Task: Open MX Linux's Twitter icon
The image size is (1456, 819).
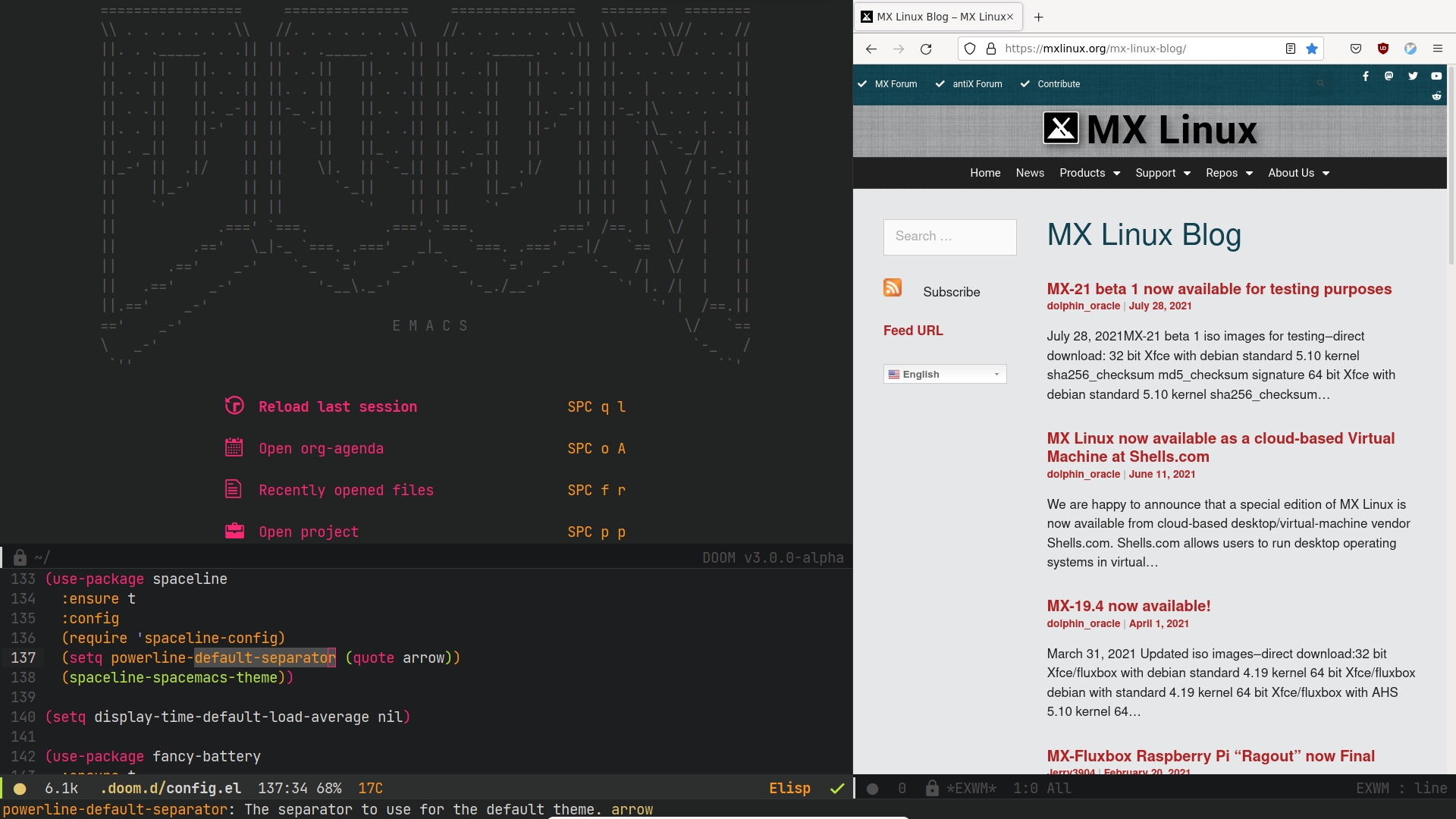Action: point(1414,76)
